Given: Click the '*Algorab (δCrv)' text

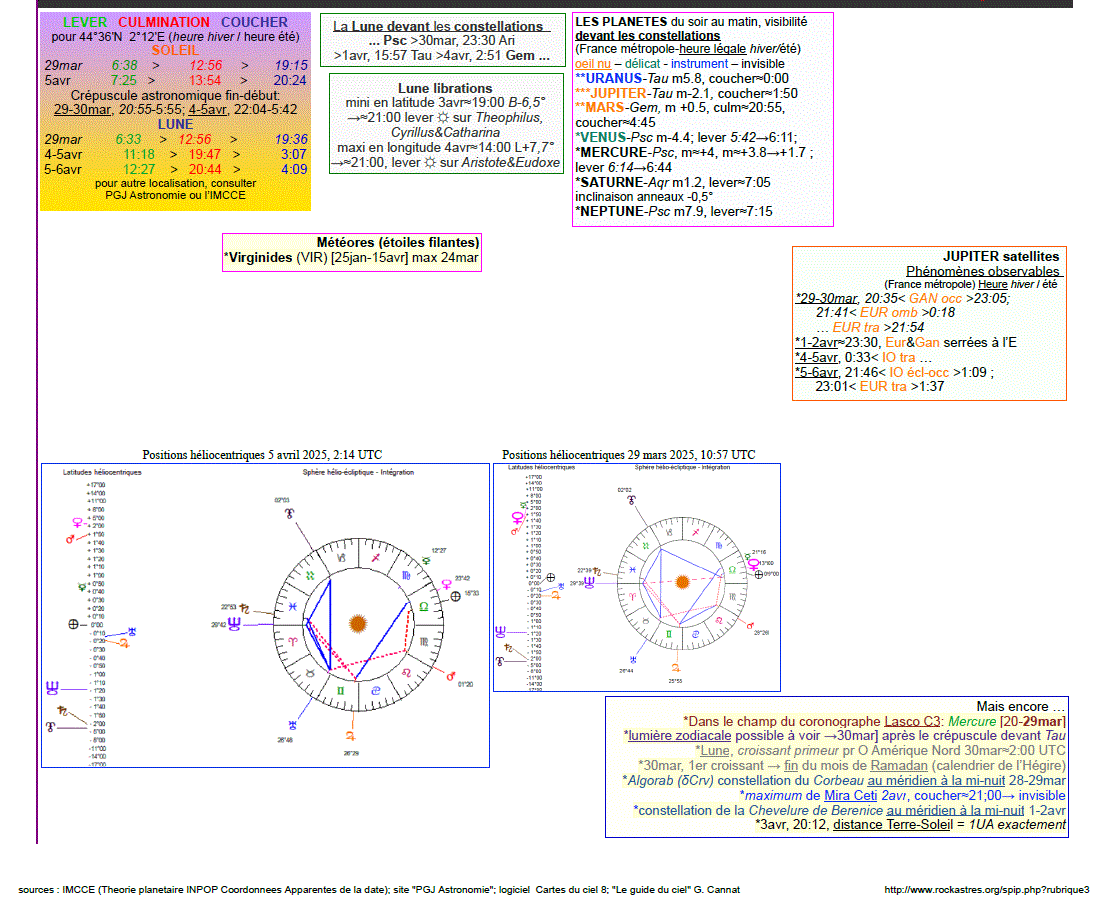Looking at the screenshot, I should (668, 780).
